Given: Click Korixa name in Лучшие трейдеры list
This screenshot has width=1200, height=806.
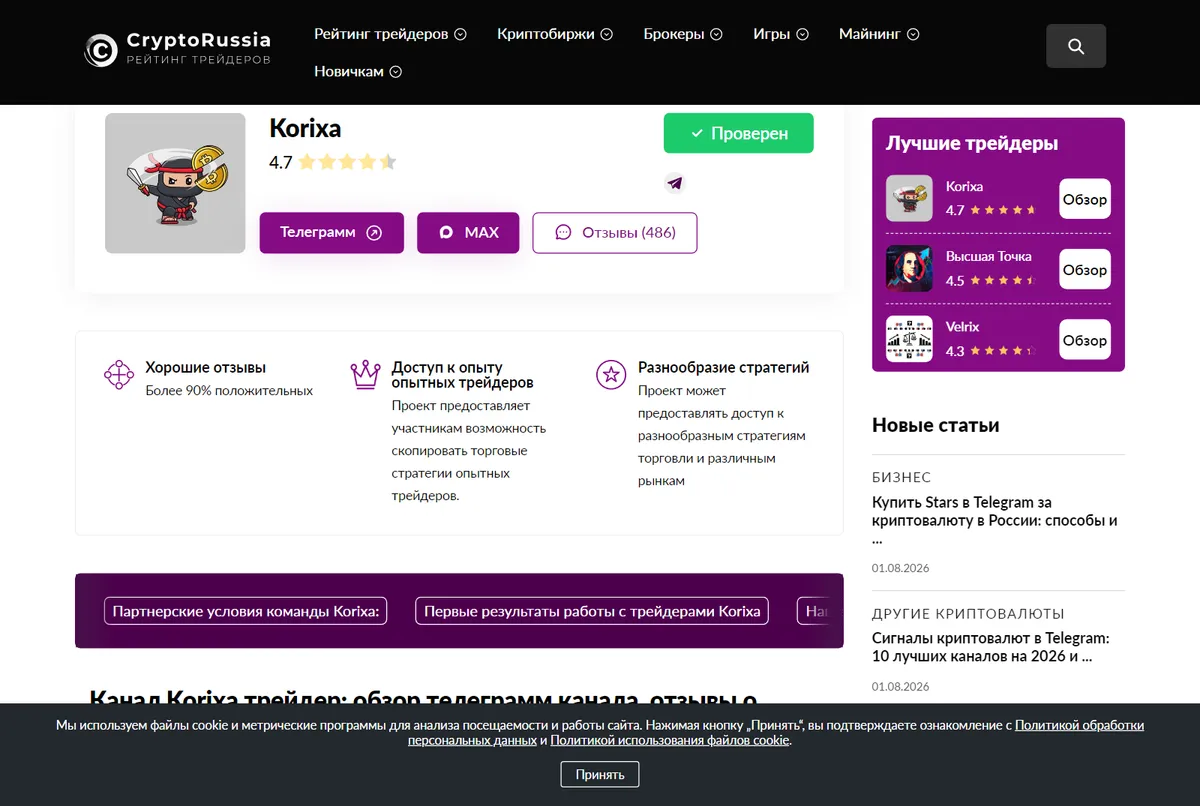Looking at the screenshot, I should [x=964, y=186].
